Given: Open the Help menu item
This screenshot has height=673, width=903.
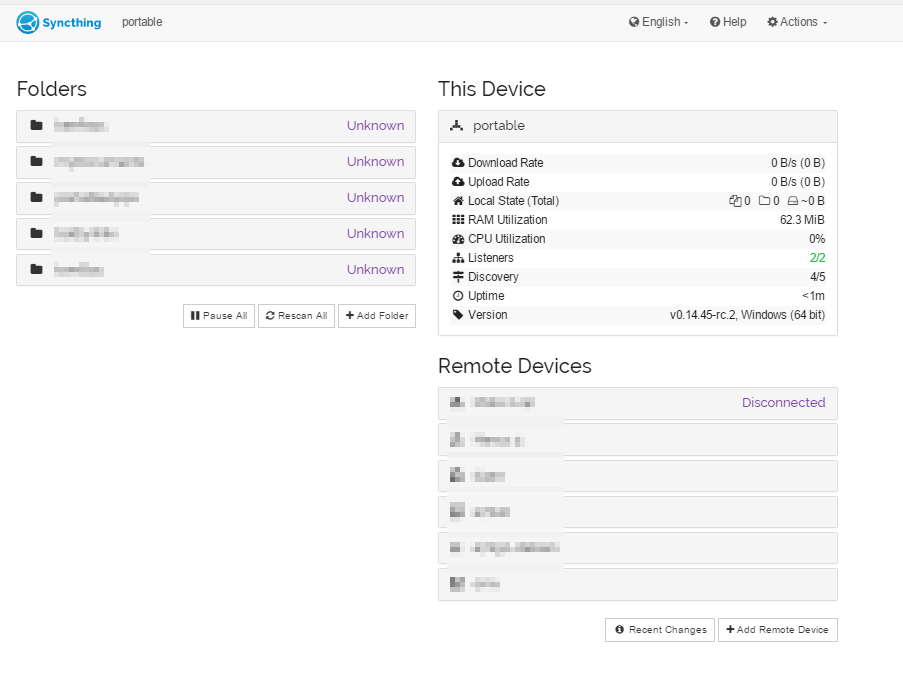Looking at the screenshot, I should [727, 22].
